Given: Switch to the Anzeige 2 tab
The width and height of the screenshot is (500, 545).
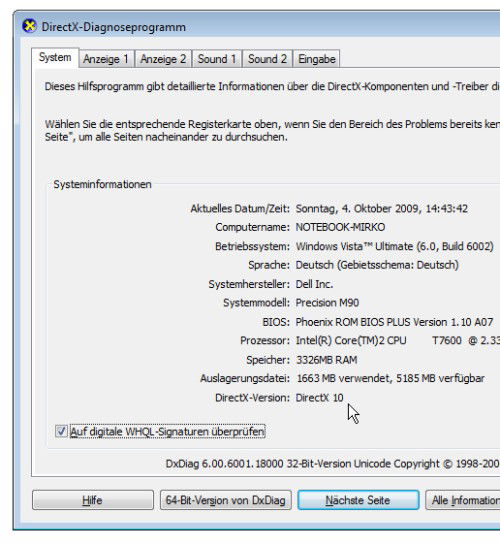Looking at the screenshot, I should click(x=163, y=59).
